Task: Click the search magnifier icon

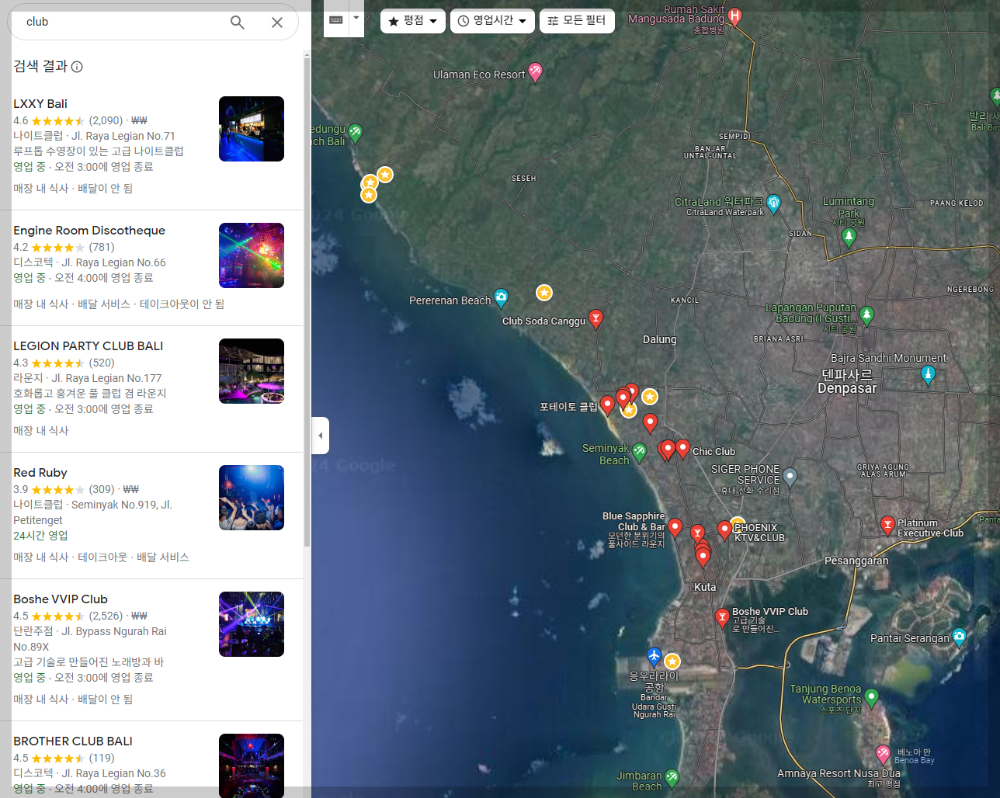Action: pyautogui.click(x=237, y=22)
